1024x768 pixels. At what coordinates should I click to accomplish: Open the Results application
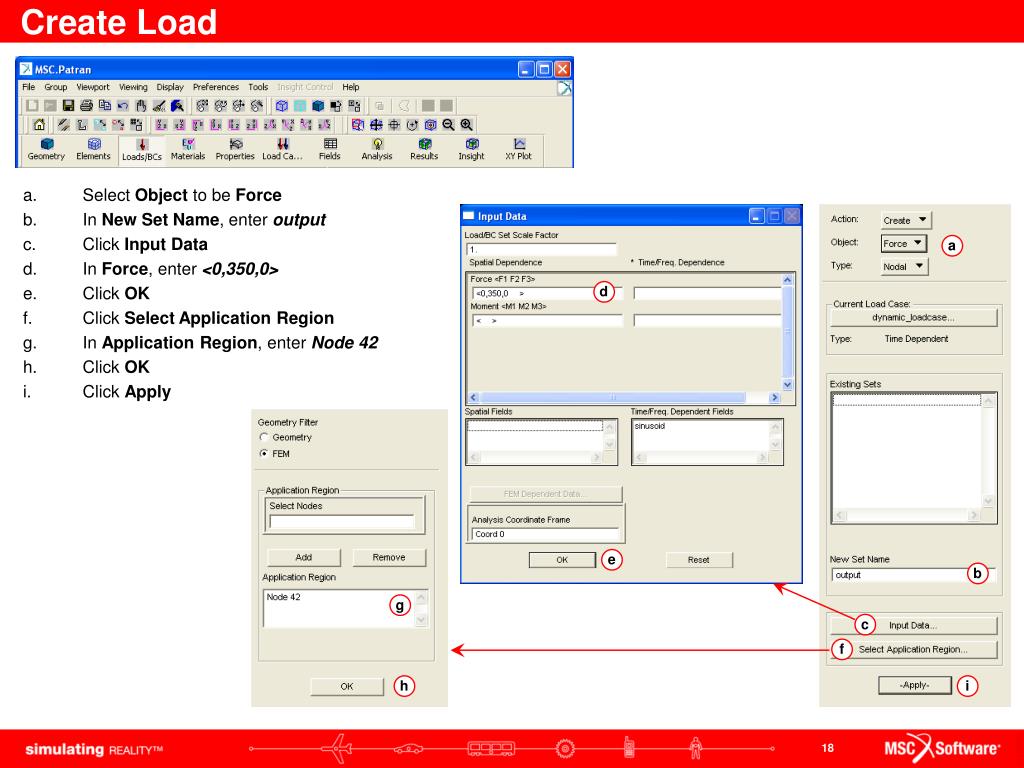tap(424, 150)
